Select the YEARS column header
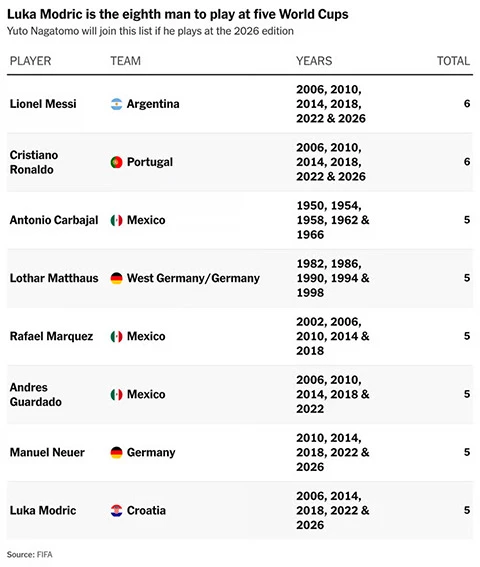This screenshot has height=567, width=480. 314,61
